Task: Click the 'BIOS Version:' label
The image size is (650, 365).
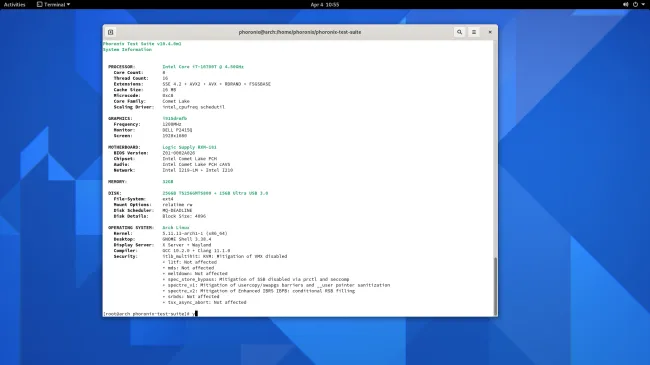Action: pos(131,153)
